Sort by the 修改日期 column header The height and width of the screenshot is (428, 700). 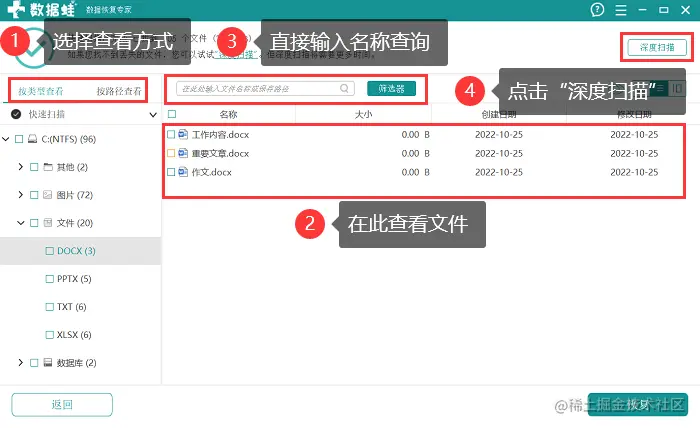[x=634, y=114]
